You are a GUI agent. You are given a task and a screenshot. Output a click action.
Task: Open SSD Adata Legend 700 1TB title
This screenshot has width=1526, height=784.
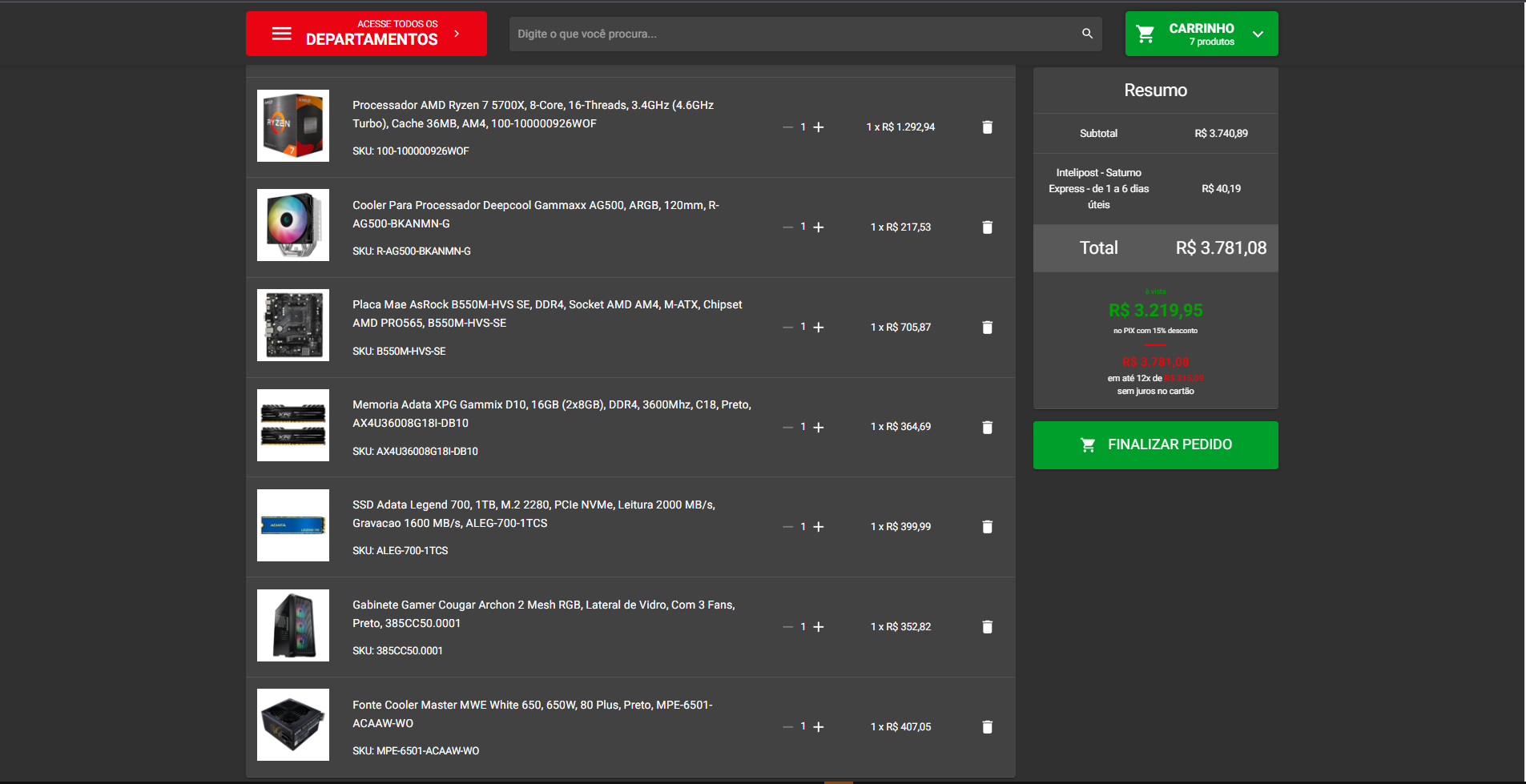[x=533, y=514]
